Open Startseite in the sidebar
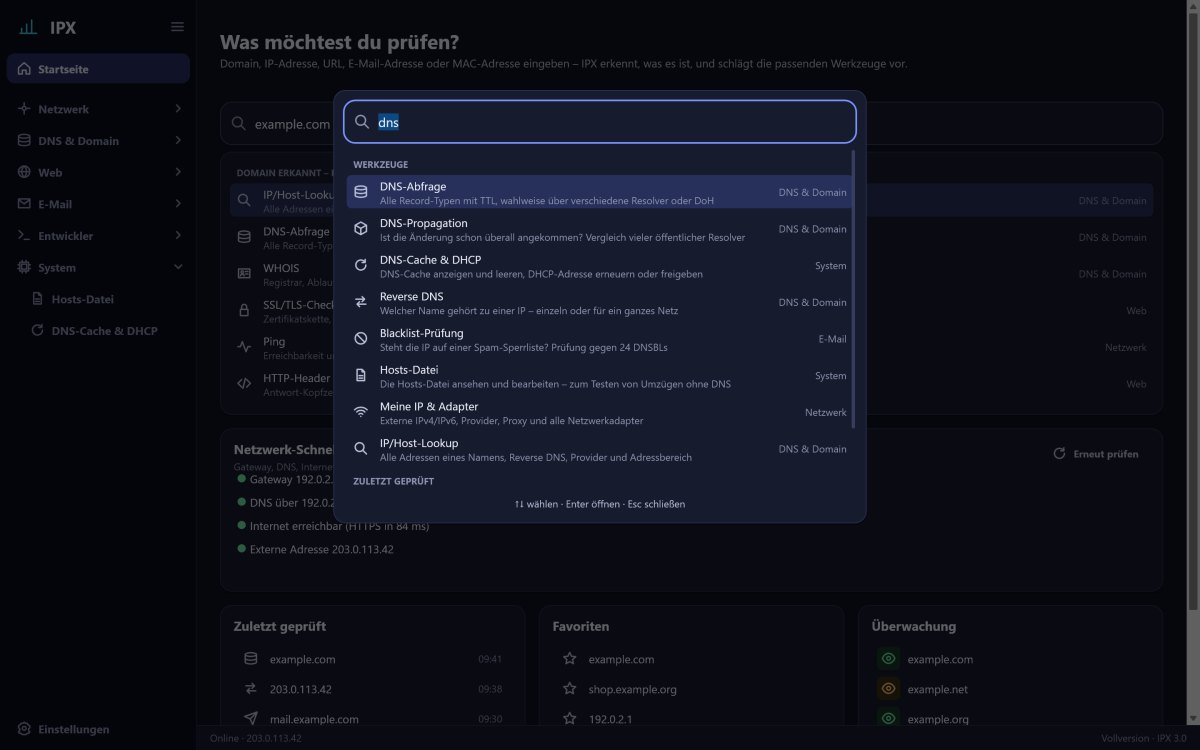Image resolution: width=1200 pixels, height=750 pixels. (x=98, y=69)
